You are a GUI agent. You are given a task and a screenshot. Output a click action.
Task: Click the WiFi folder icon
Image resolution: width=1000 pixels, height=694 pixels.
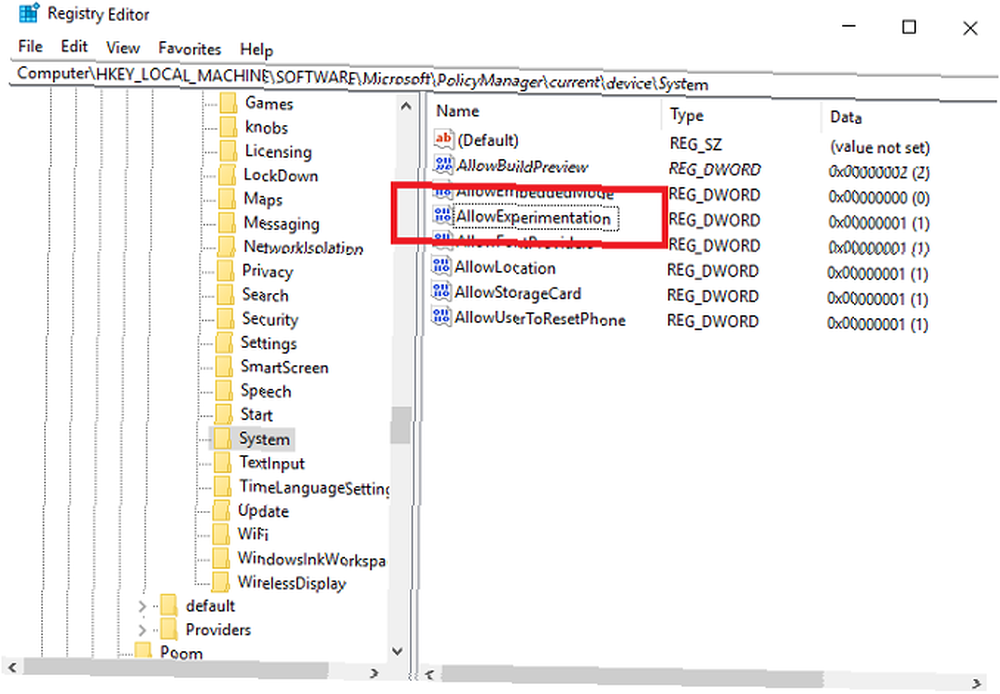(x=221, y=534)
